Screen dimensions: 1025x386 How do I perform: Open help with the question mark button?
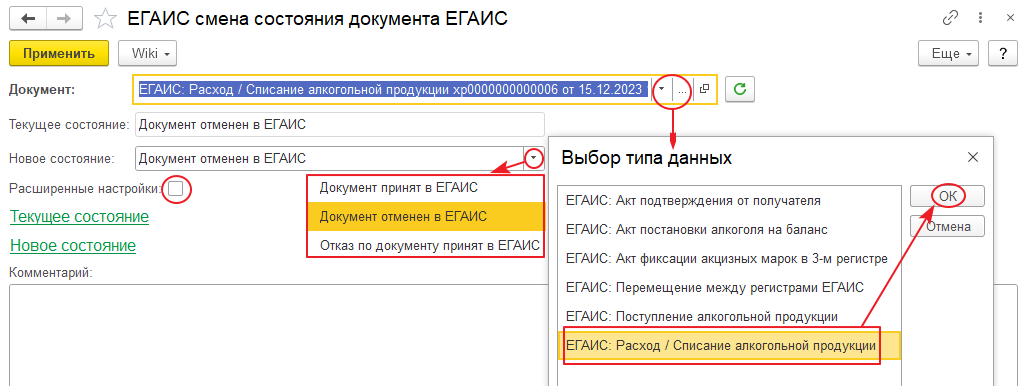[1002, 54]
